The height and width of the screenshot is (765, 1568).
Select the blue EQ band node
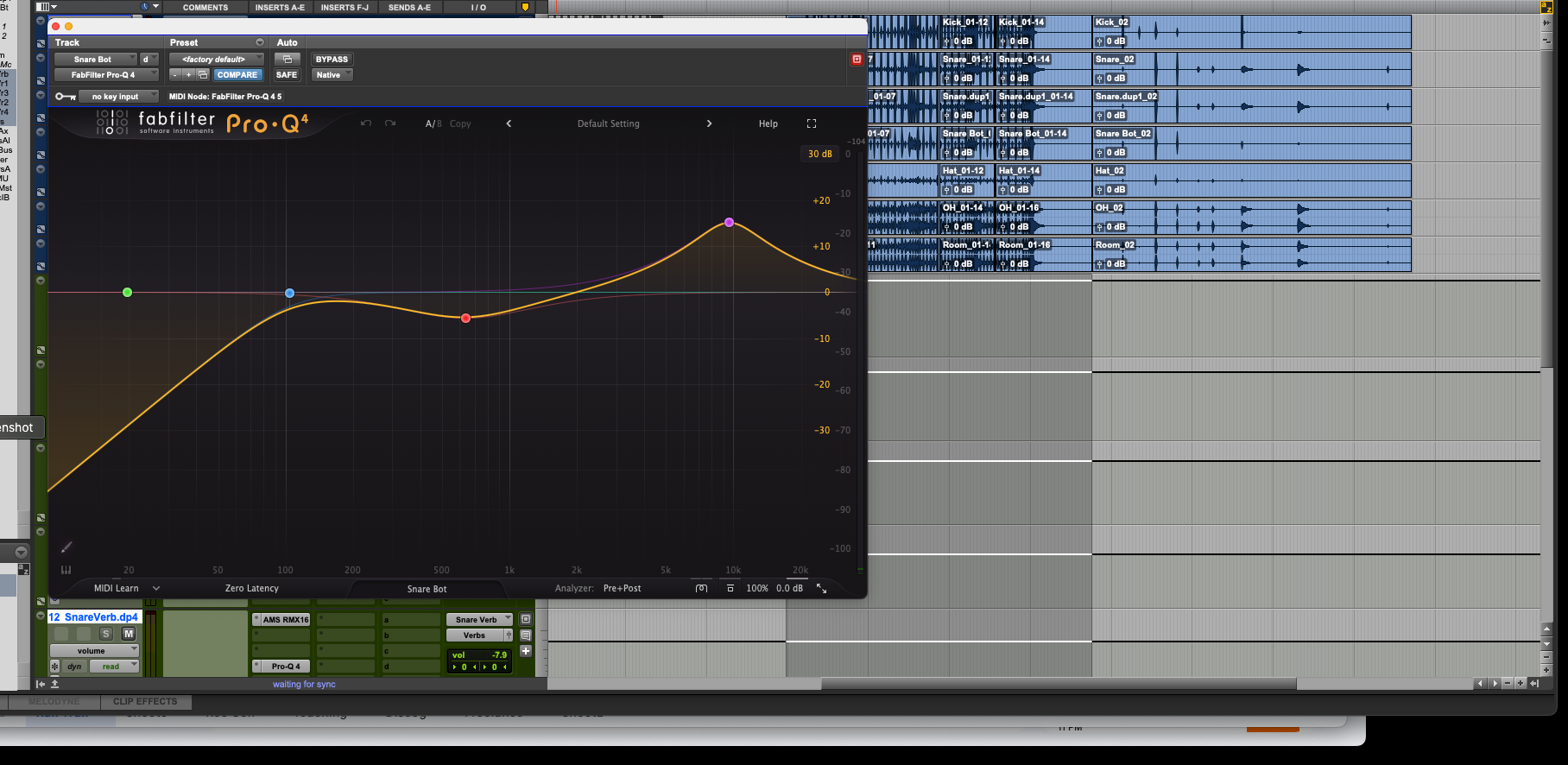pyautogui.click(x=290, y=294)
